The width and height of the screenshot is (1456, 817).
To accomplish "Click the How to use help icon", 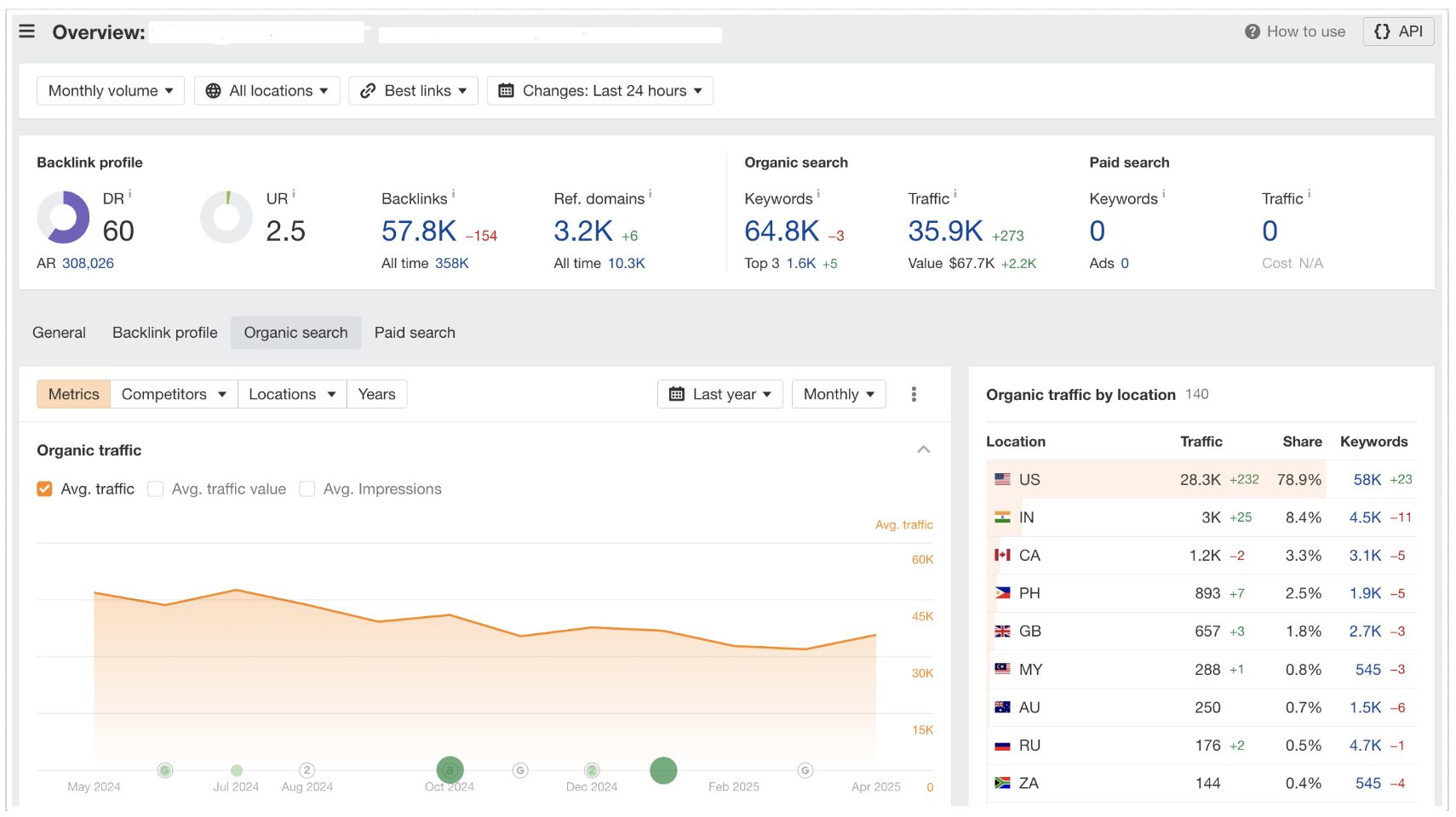I will [1252, 31].
